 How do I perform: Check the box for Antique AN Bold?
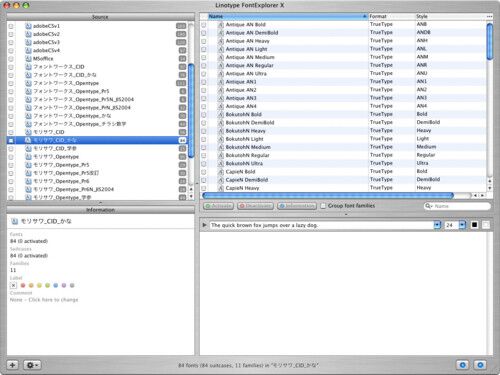pyautogui.click(x=204, y=25)
